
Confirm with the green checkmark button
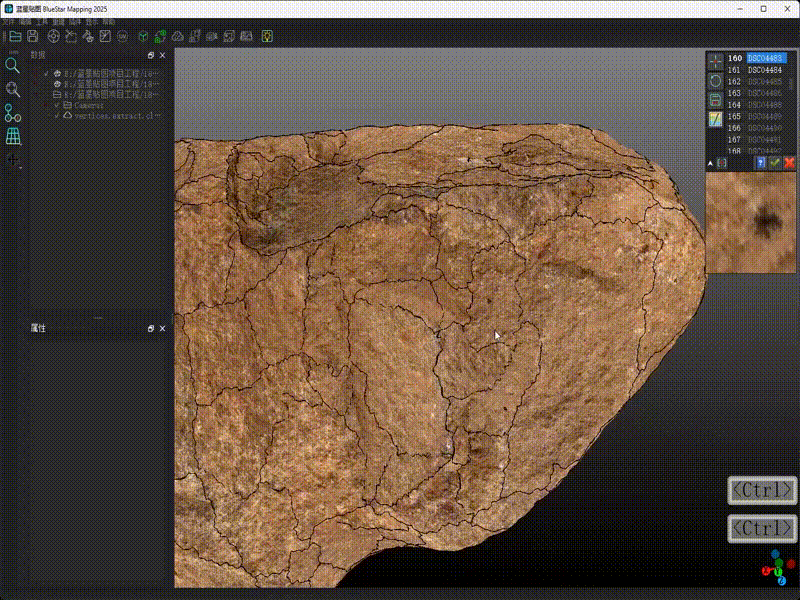point(775,163)
